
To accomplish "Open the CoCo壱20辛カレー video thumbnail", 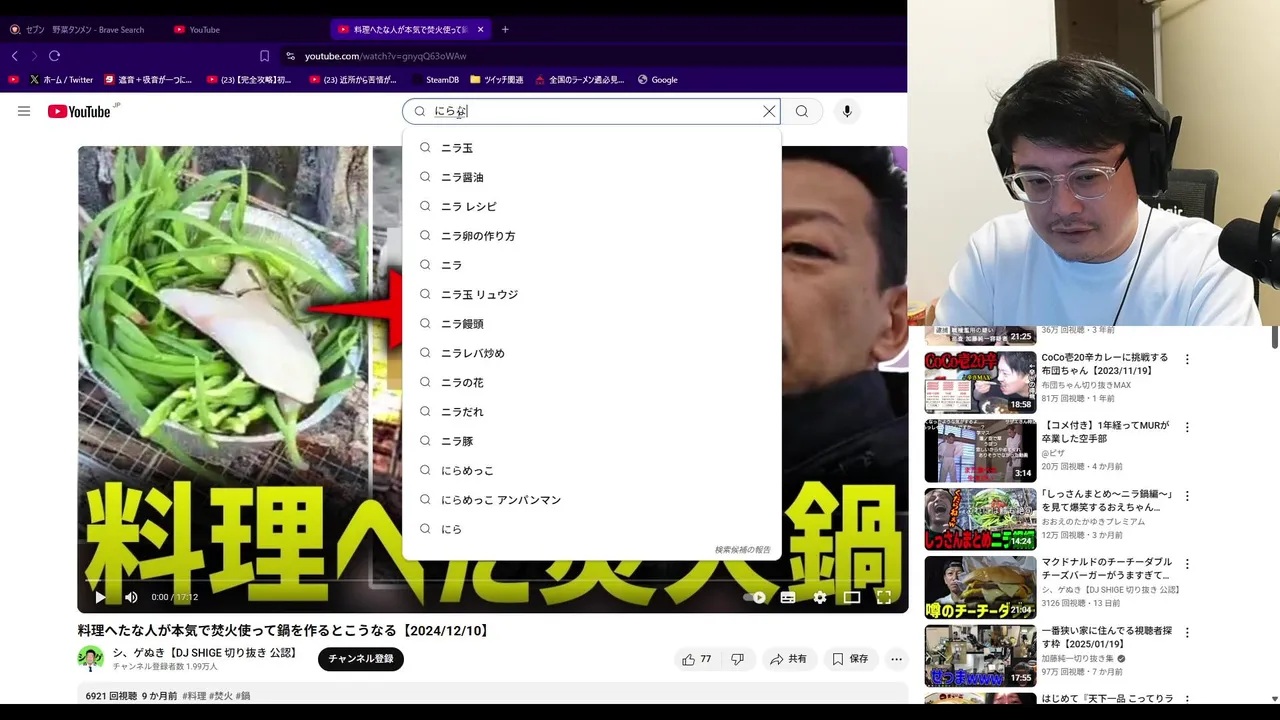I will (980, 381).
